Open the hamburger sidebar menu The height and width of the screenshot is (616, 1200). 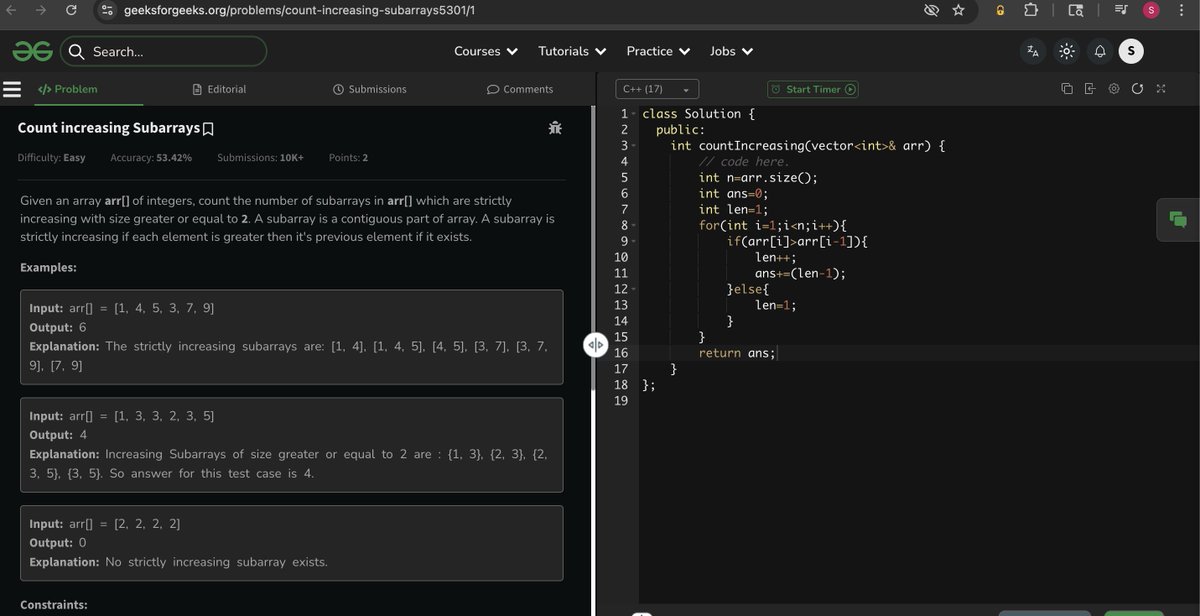click(12, 89)
